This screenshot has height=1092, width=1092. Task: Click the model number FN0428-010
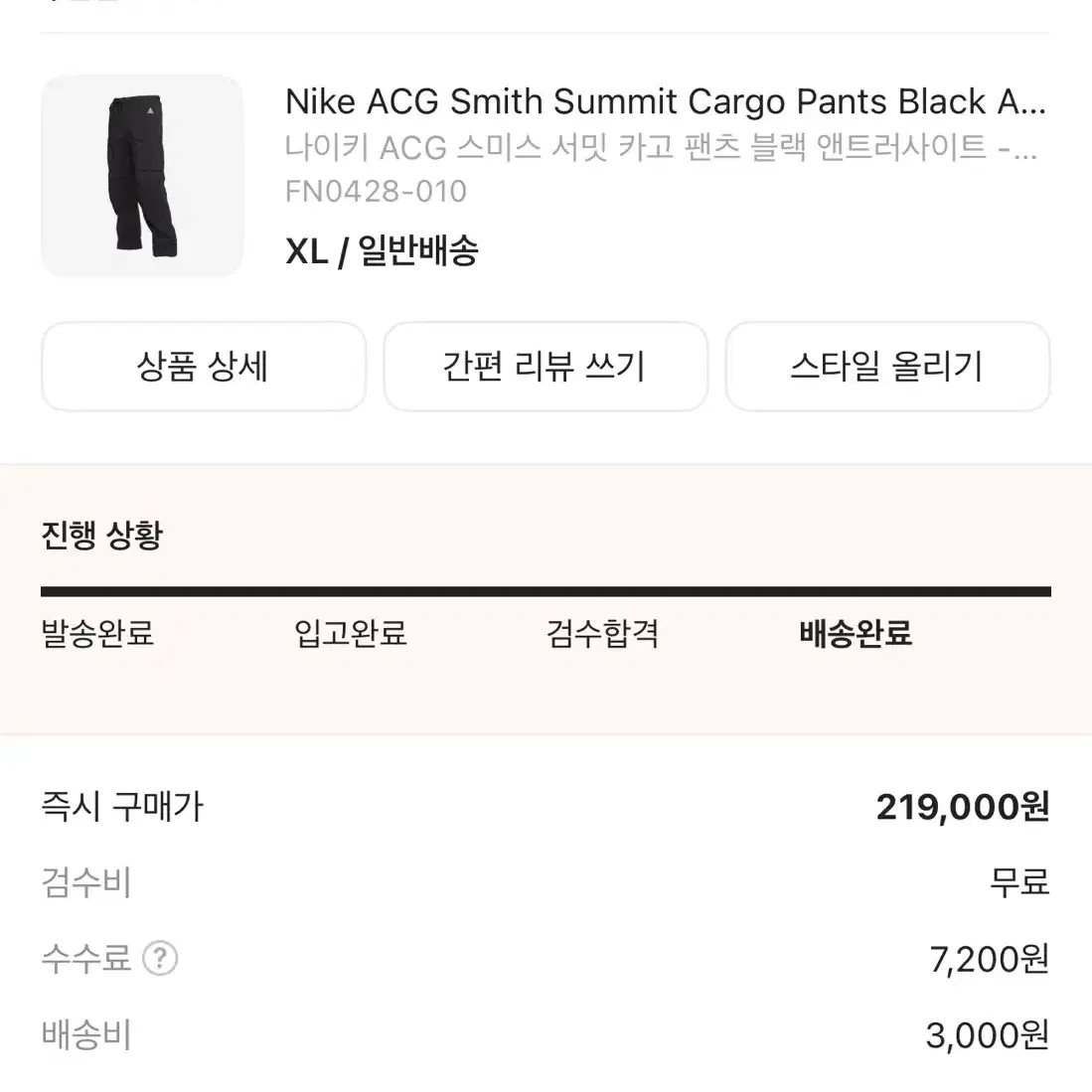click(x=376, y=191)
